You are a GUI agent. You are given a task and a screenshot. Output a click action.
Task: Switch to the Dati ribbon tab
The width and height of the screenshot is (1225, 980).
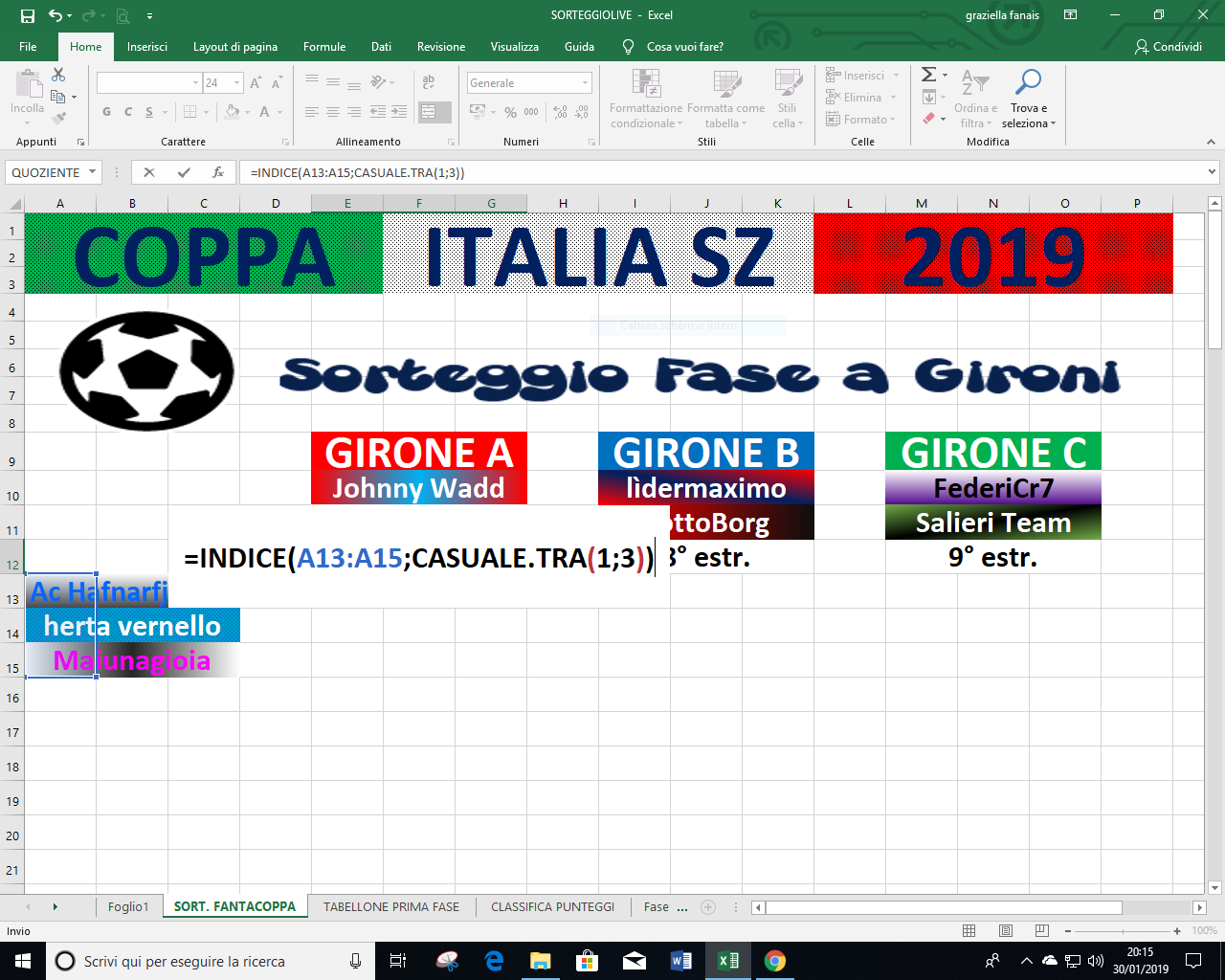[x=381, y=46]
